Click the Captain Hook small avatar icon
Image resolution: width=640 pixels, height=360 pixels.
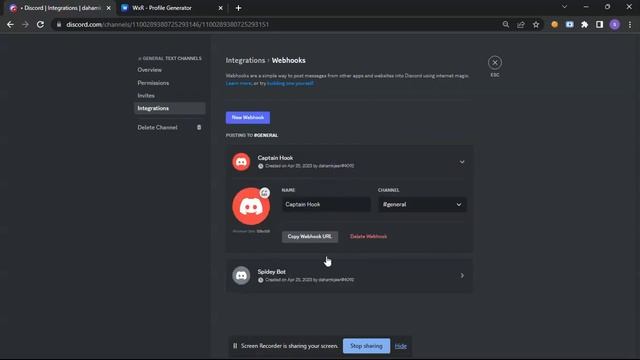(241, 162)
